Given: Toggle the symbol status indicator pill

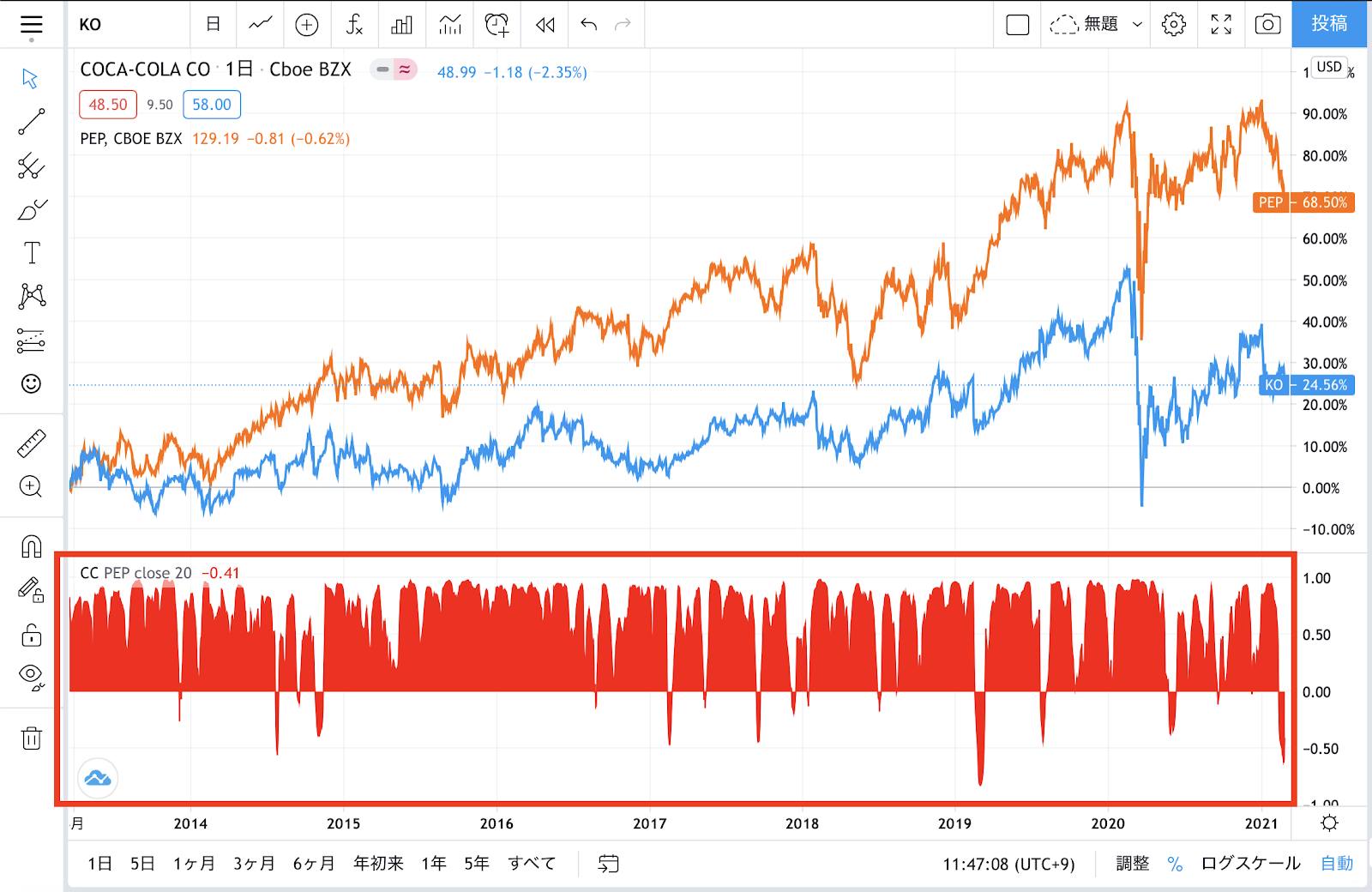Looking at the screenshot, I should (x=394, y=70).
